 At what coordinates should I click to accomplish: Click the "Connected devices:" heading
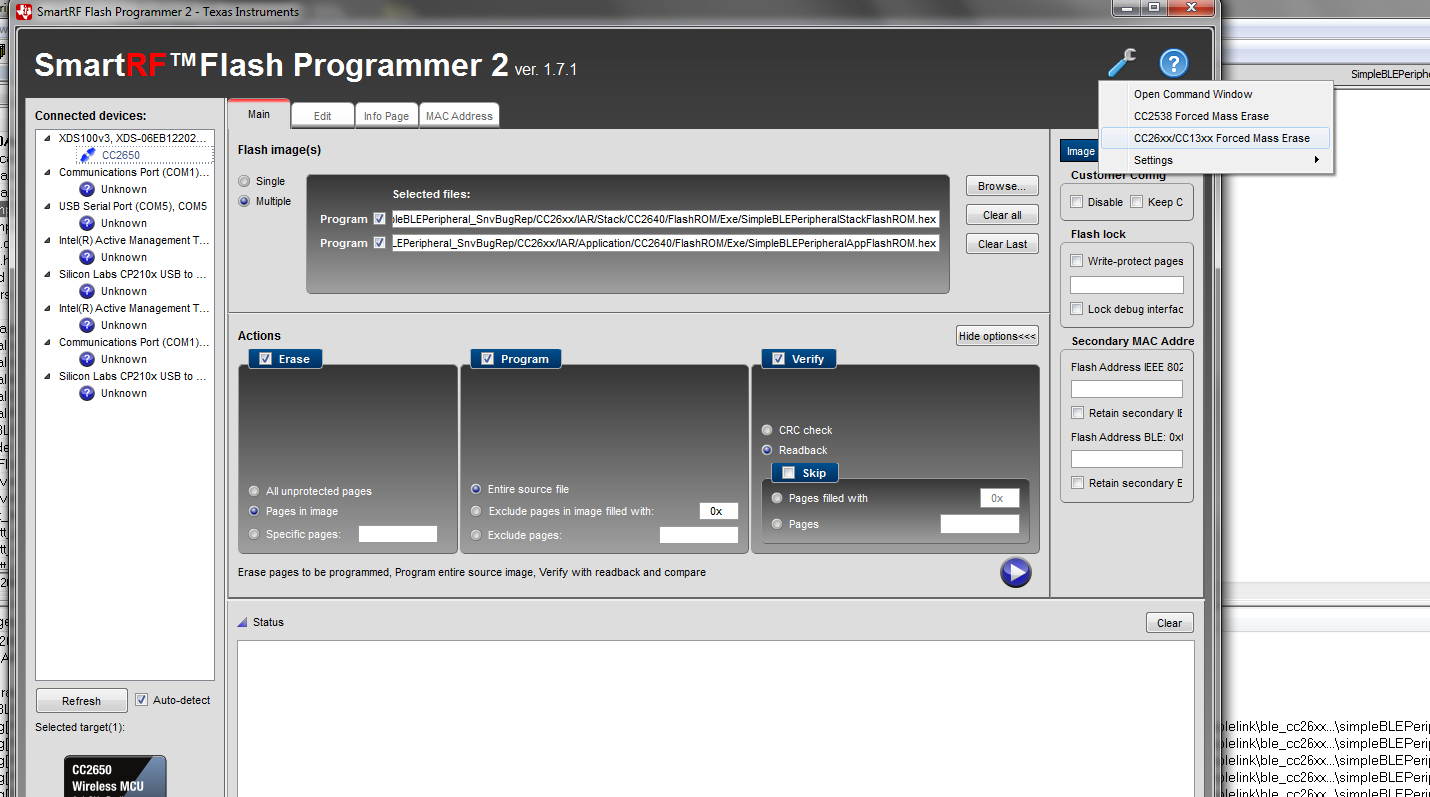click(91, 116)
